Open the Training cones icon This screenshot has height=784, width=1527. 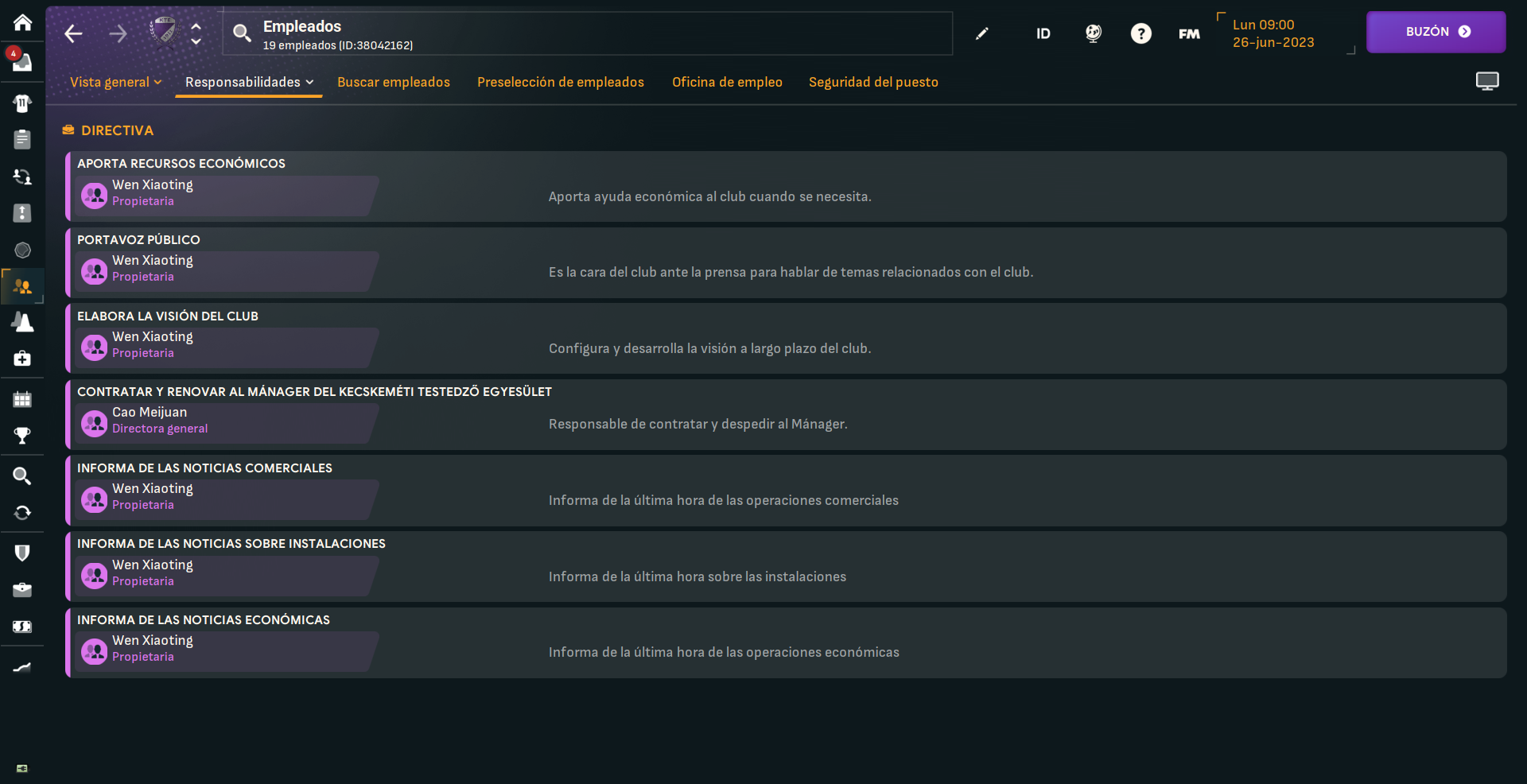click(22, 322)
